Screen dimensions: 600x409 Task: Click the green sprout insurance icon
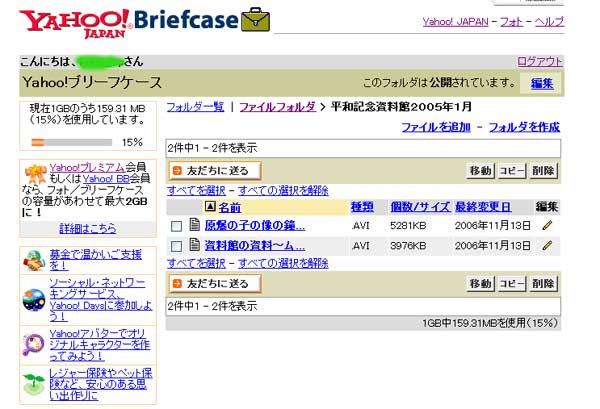34,384
